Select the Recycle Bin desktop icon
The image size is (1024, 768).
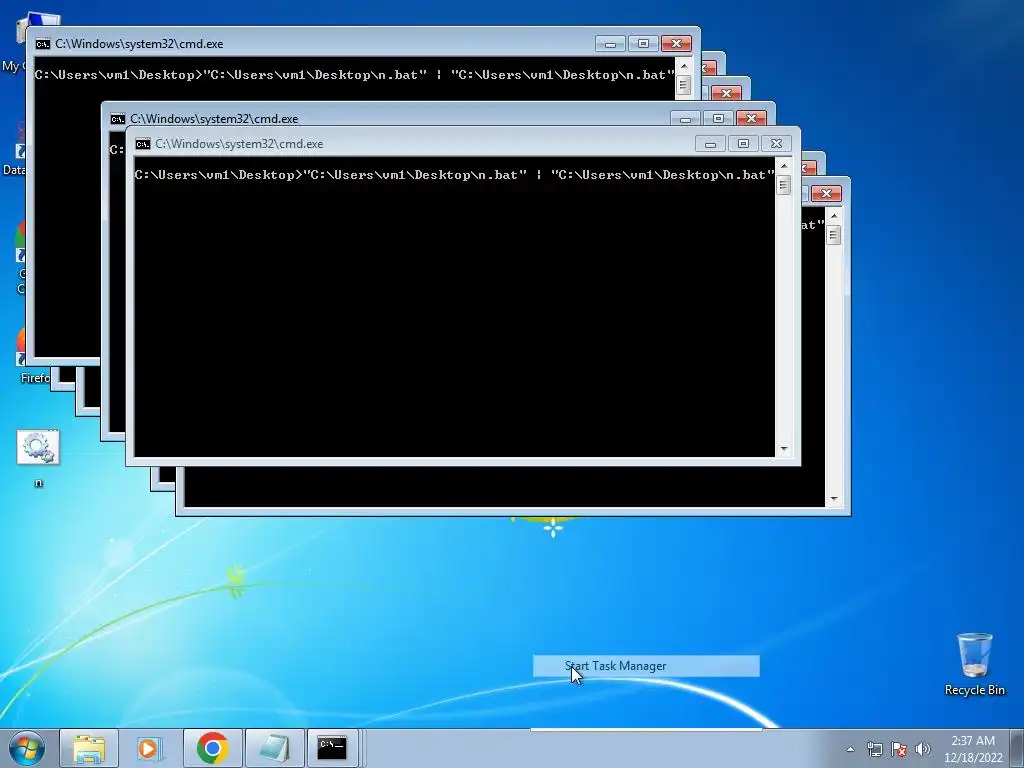[974, 664]
